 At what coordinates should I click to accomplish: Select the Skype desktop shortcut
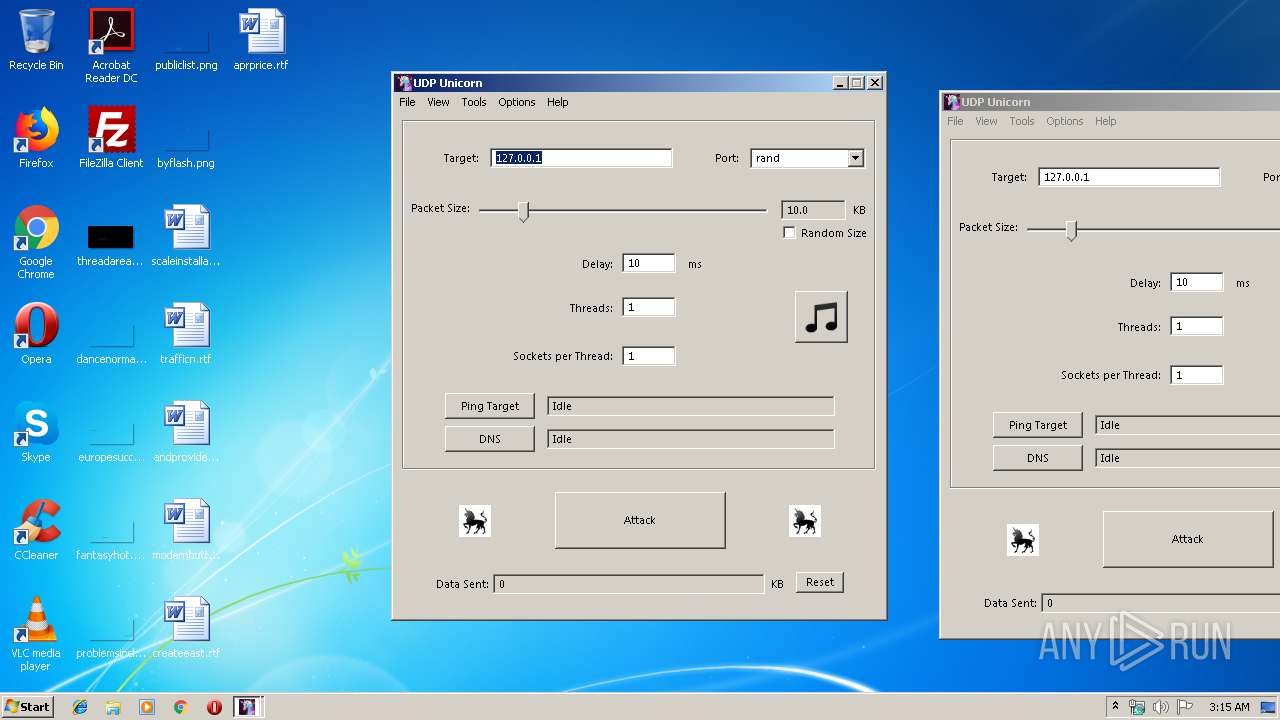point(36,433)
